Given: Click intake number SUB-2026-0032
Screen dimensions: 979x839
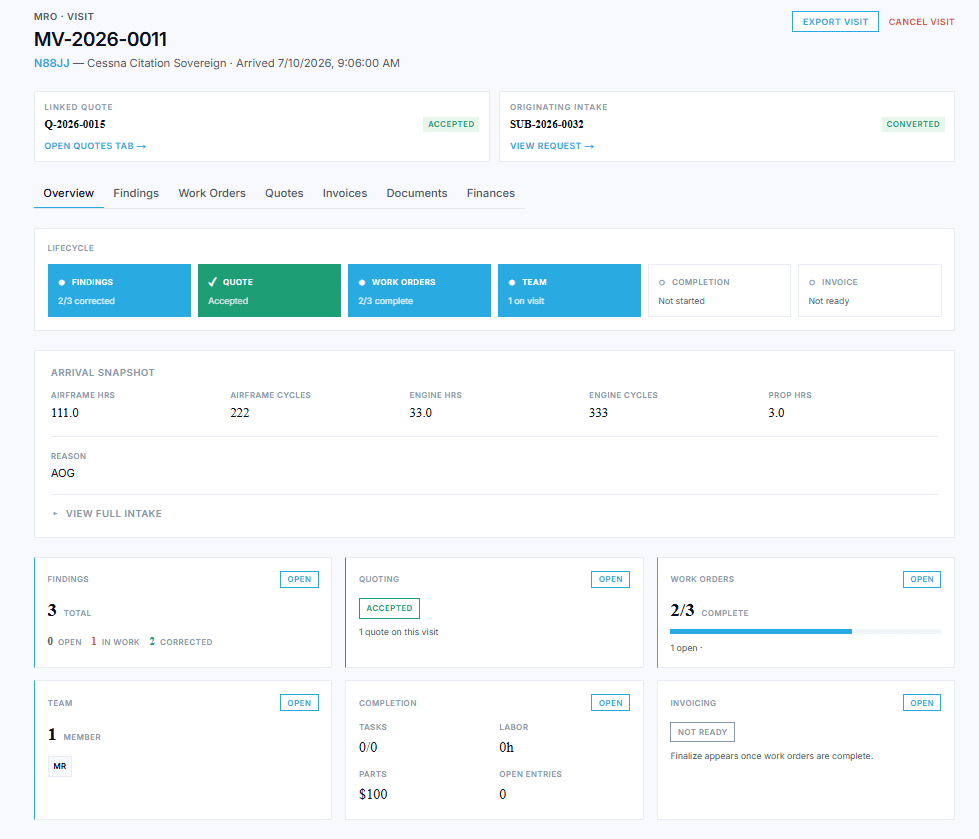Looking at the screenshot, I should point(547,124).
